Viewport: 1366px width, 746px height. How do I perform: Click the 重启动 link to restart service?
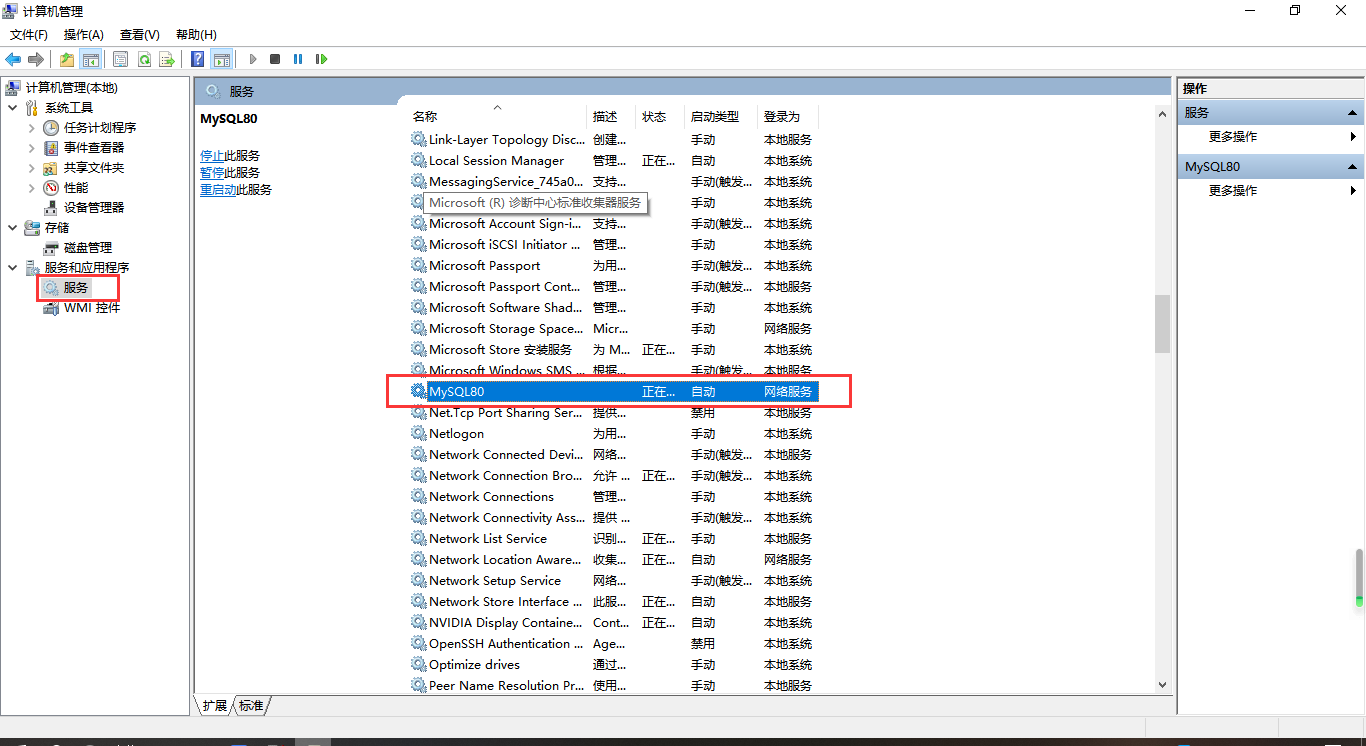point(218,190)
